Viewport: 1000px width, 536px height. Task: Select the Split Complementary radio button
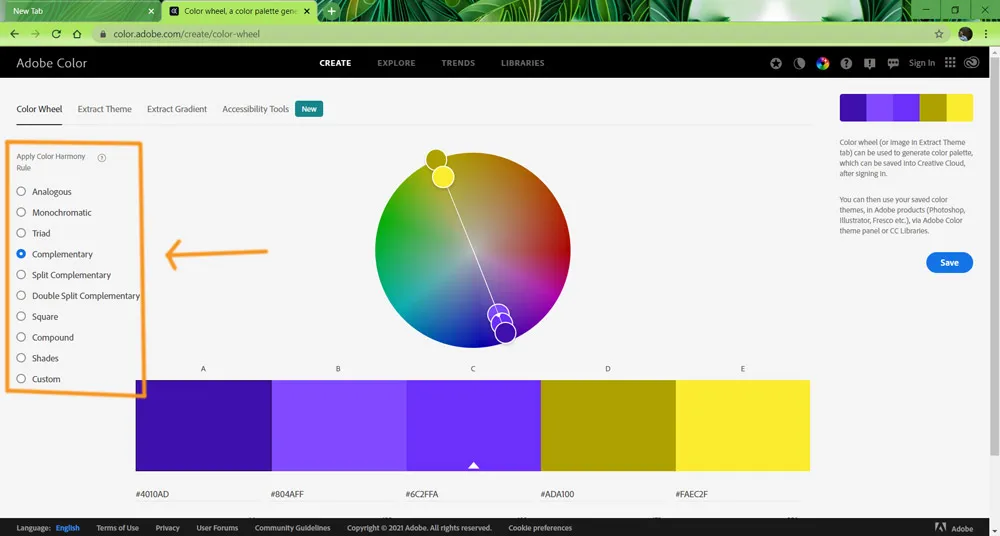coord(22,275)
